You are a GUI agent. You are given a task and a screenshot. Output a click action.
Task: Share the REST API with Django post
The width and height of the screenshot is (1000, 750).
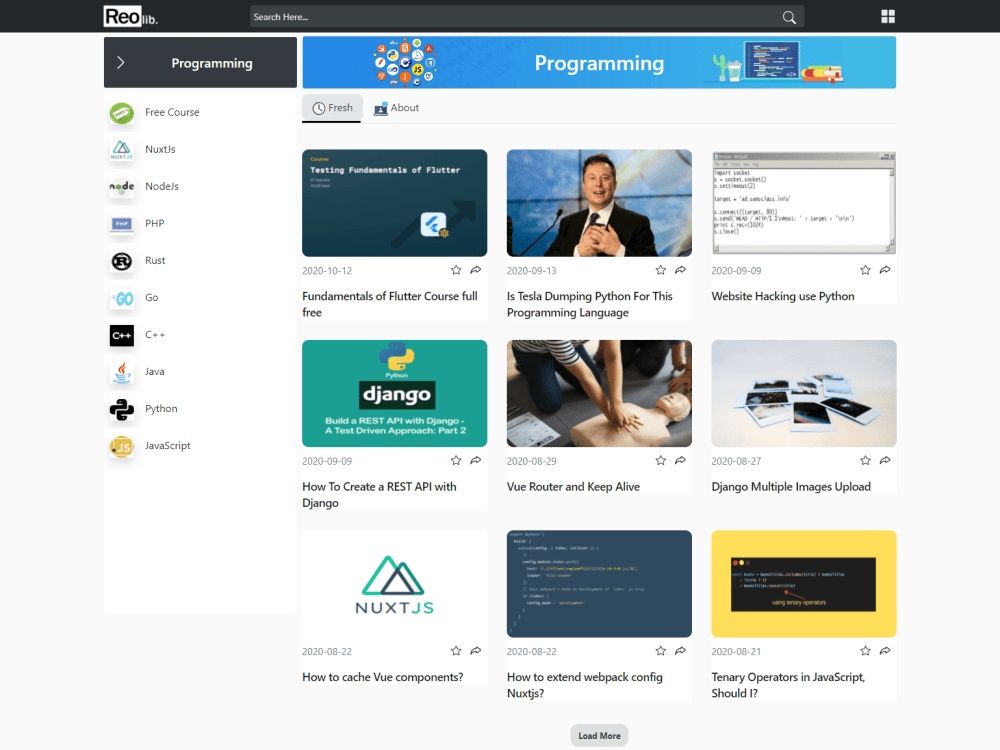(476, 460)
